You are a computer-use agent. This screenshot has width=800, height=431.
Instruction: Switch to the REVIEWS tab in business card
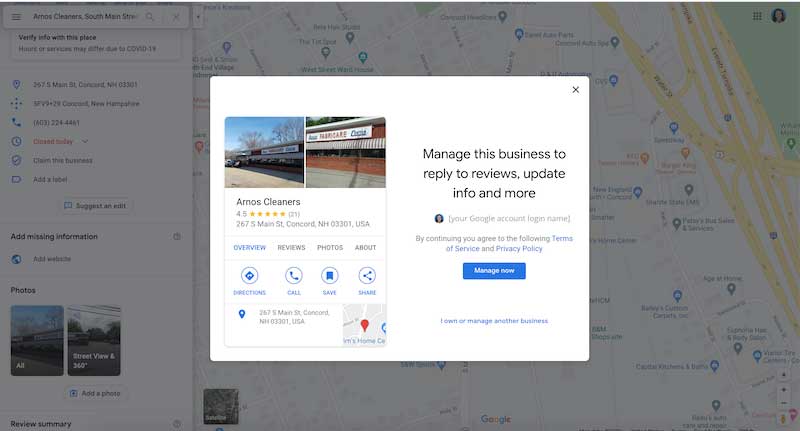[x=291, y=247]
